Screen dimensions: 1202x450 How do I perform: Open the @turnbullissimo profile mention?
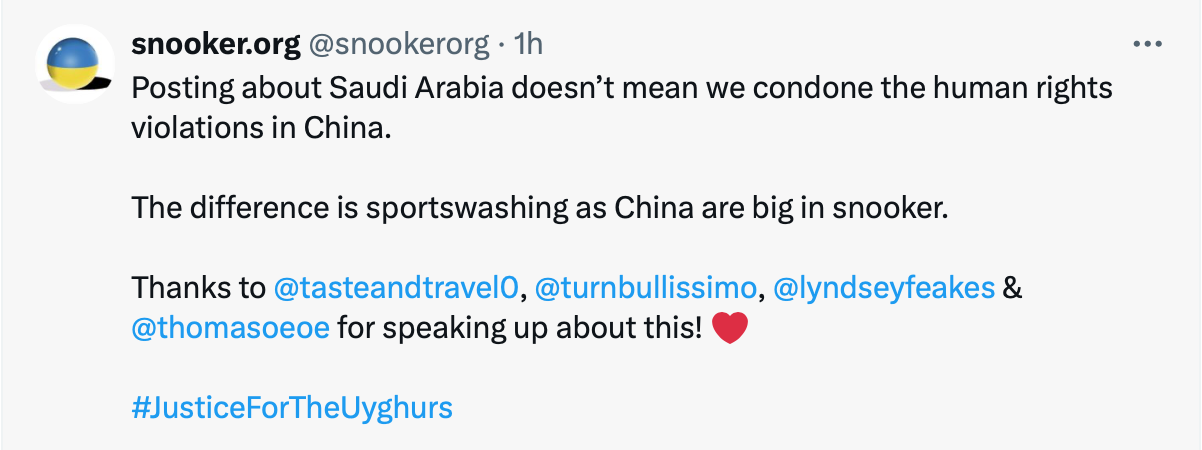pyautogui.click(x=646, y=289)
